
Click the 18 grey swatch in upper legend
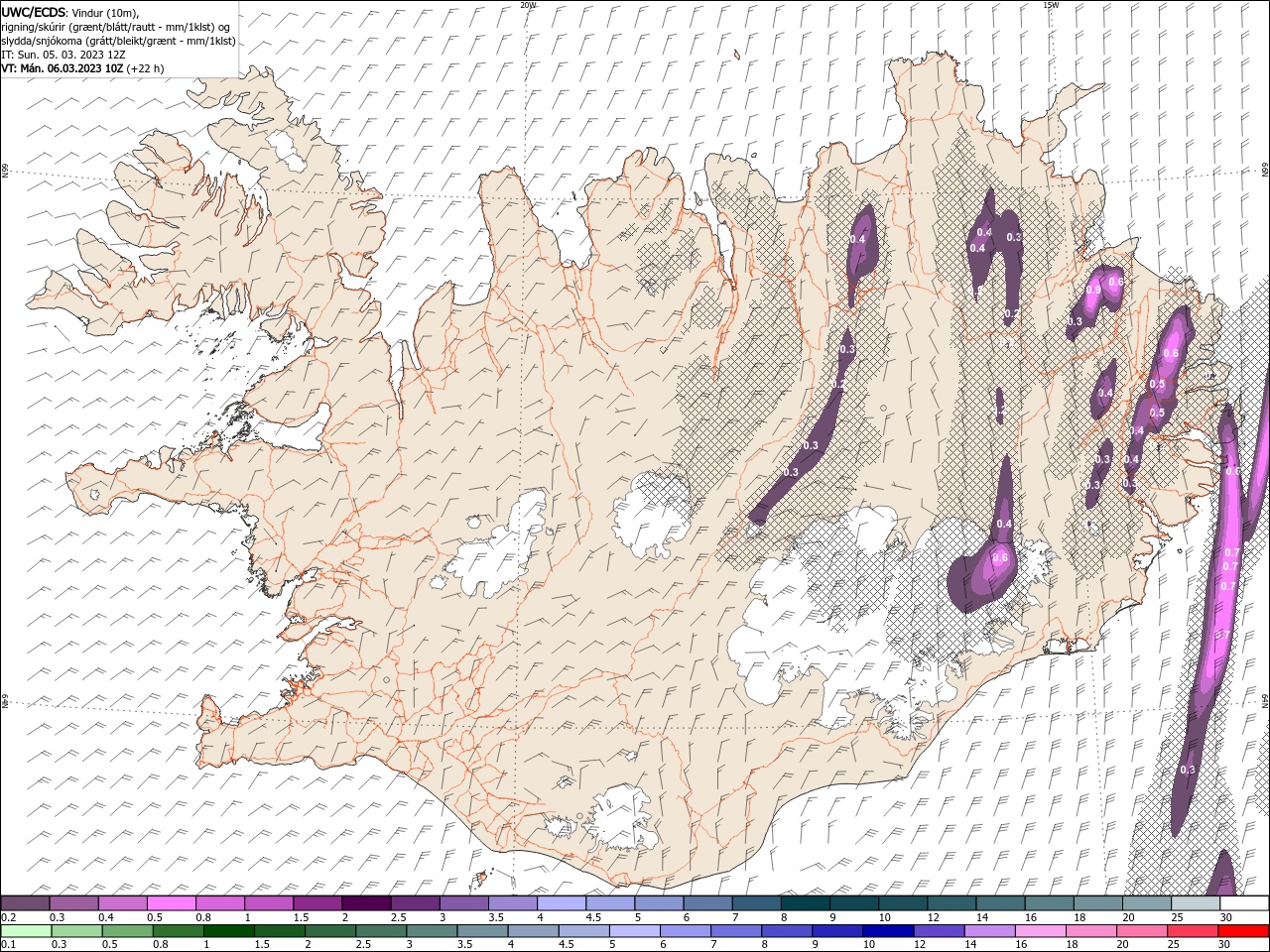click(x=1099, y=903)
